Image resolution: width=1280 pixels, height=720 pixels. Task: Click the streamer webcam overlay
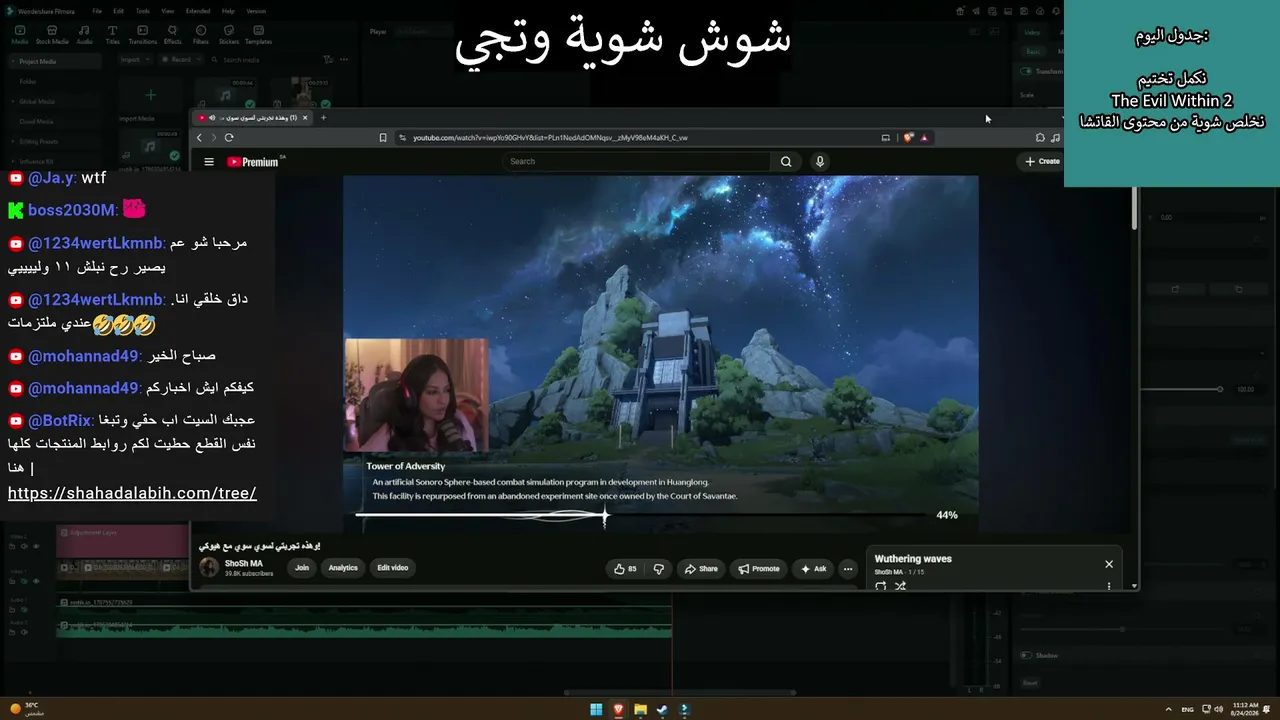pos(416,394)
